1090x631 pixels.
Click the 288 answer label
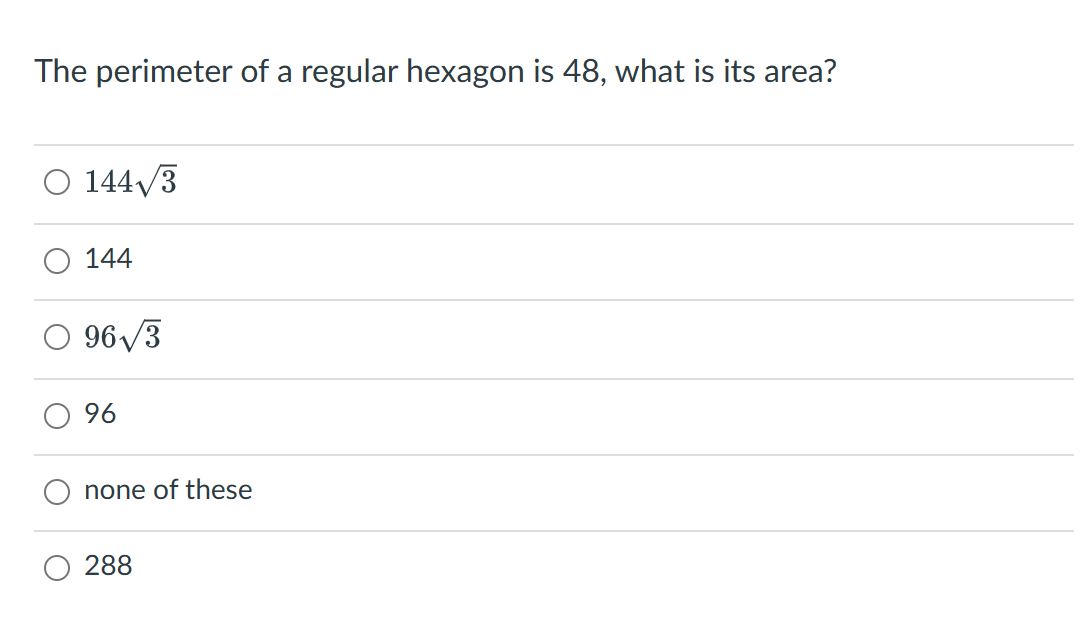[x=108, y=566]
